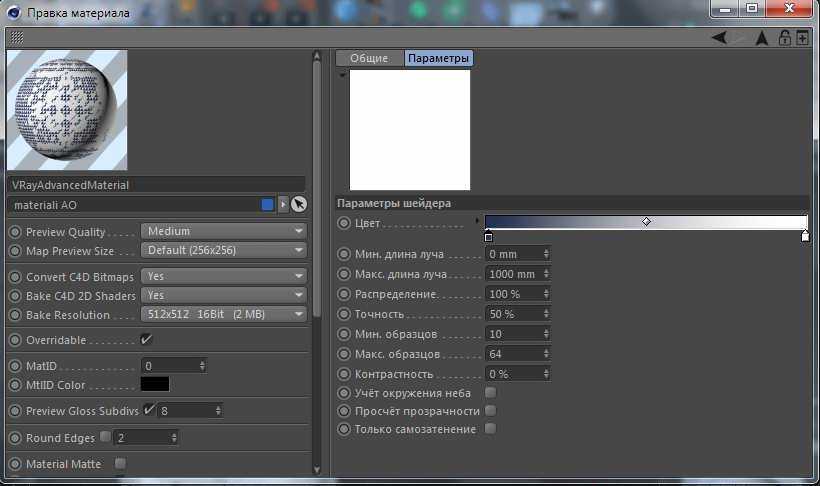Enable the Только самозатенение checkbox
The width and height of the screenshot is (820, 486).
pos(490,429)
